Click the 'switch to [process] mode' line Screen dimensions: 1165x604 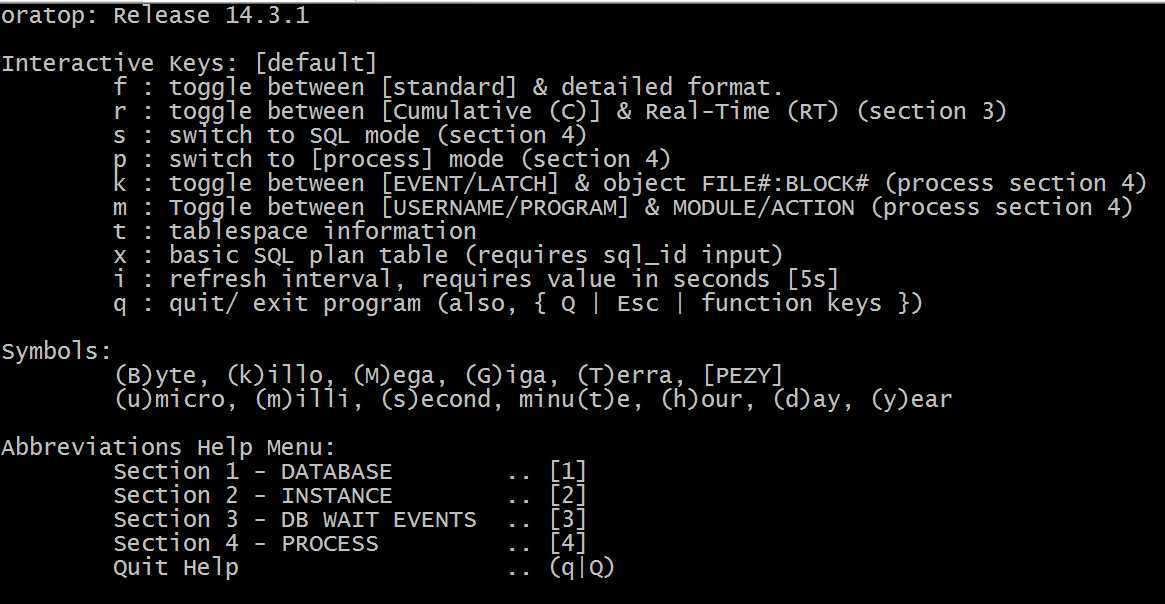392,159
